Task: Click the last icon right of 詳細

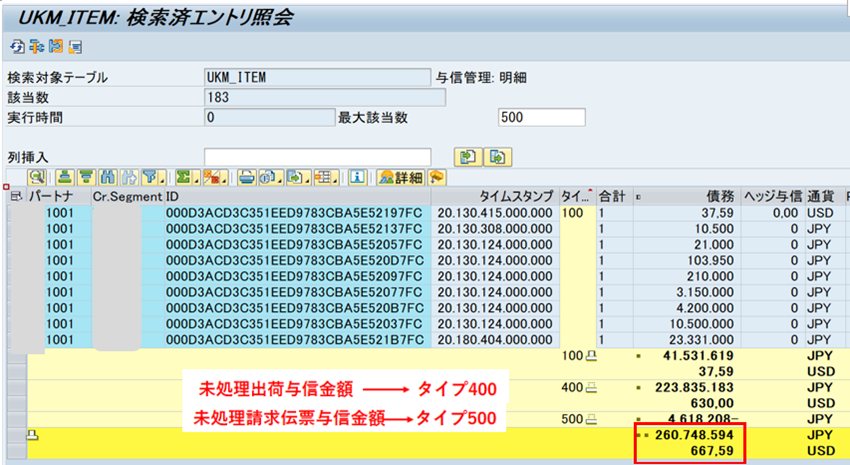Action: (x=436, y=177)
